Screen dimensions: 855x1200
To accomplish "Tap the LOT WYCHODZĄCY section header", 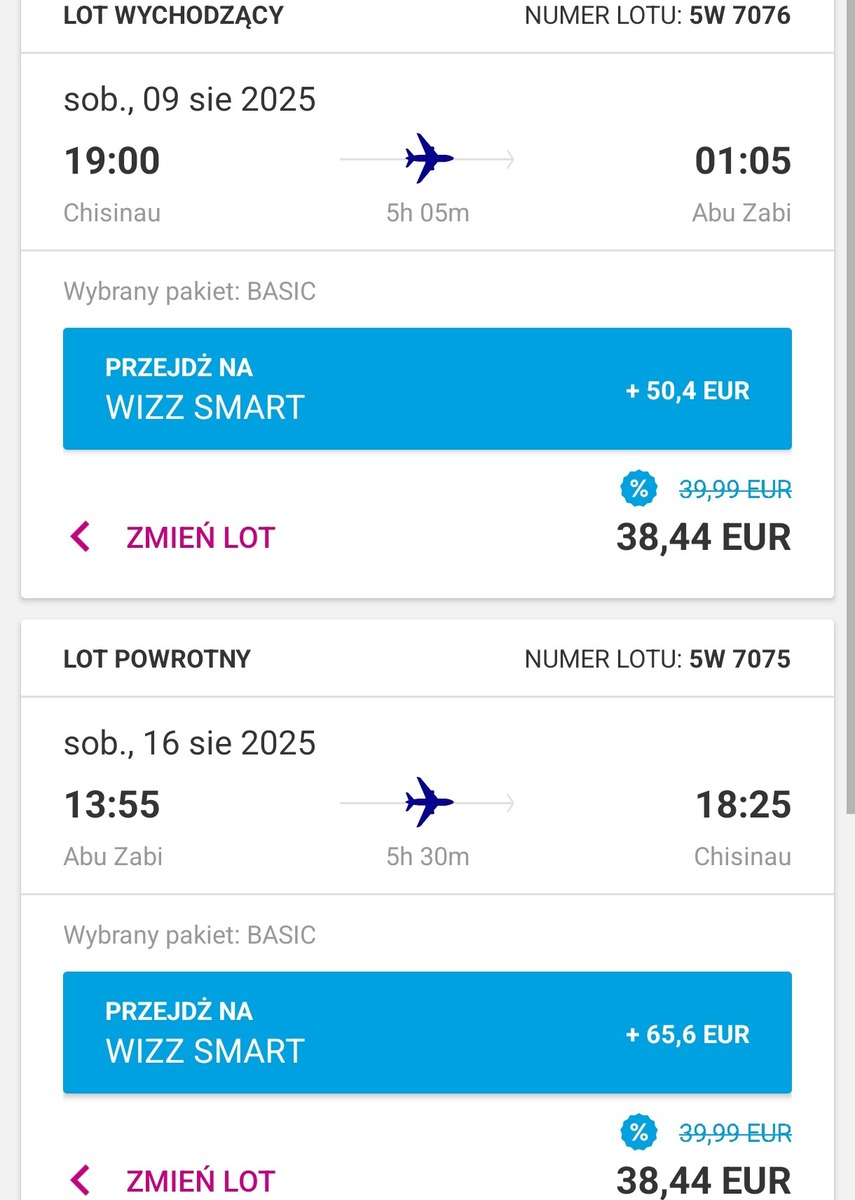I will 173,16.
